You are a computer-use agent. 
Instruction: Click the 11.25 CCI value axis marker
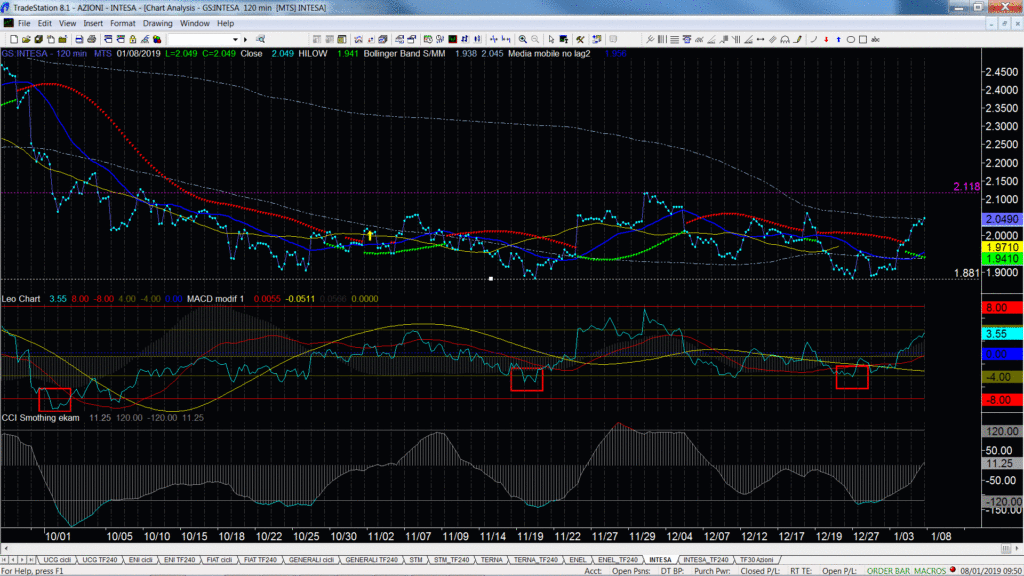pyautogui.click(x=1002, y=463)
